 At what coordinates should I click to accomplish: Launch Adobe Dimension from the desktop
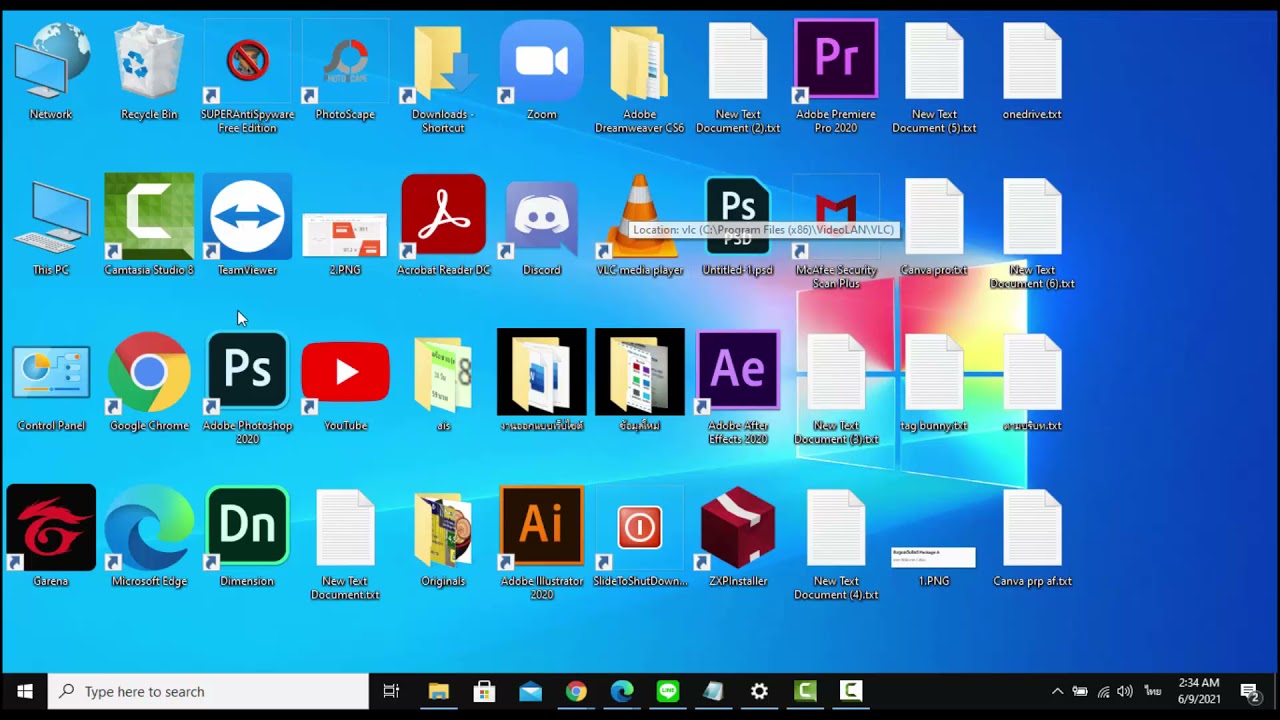point(247,537)
